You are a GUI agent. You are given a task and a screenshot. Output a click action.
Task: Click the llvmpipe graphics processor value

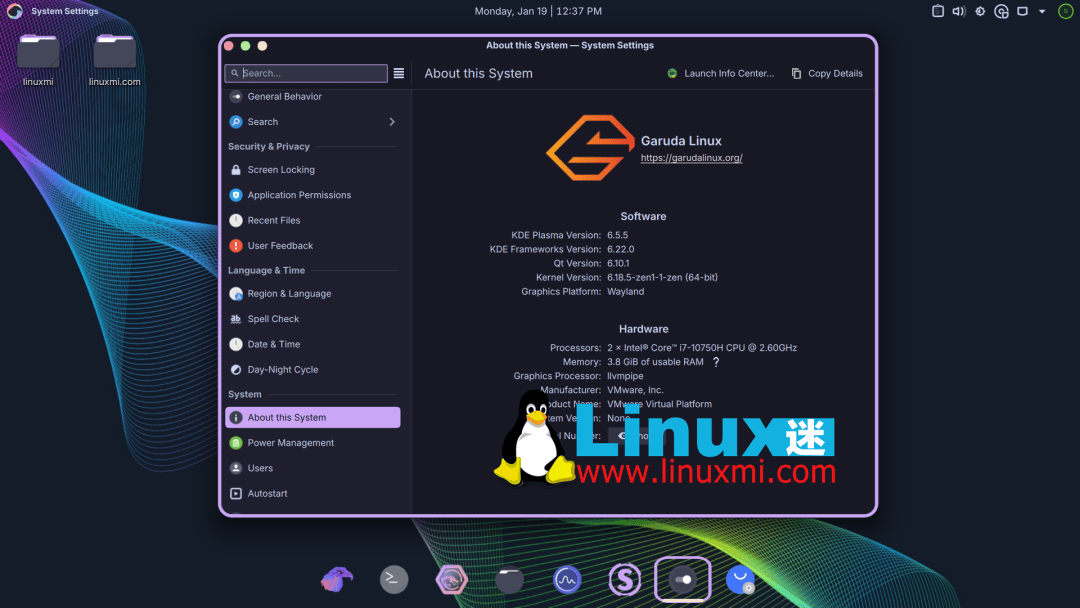tap(625, 376)
